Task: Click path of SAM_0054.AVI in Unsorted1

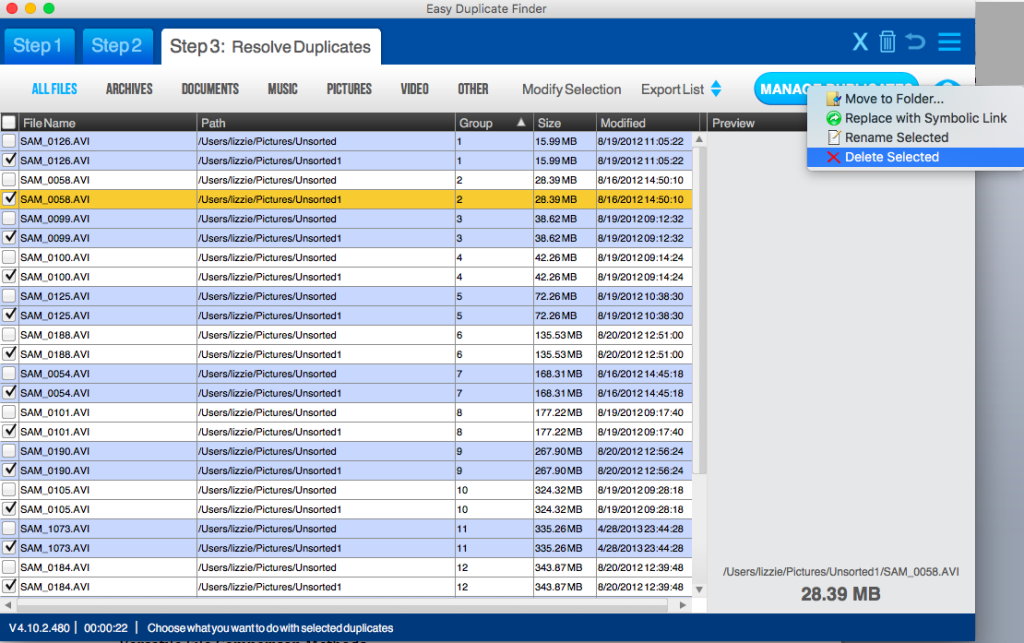Action: (270, 393)
